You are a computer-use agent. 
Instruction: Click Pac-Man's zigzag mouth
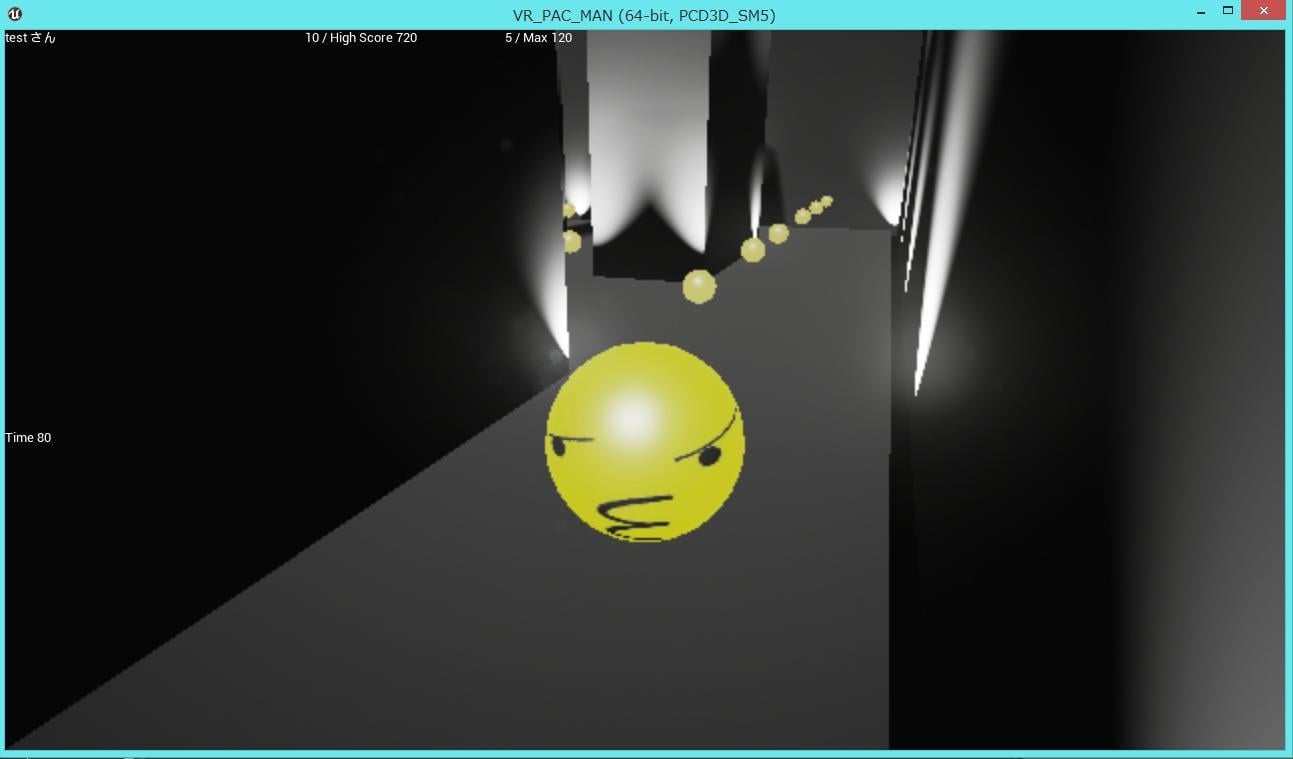633,515
